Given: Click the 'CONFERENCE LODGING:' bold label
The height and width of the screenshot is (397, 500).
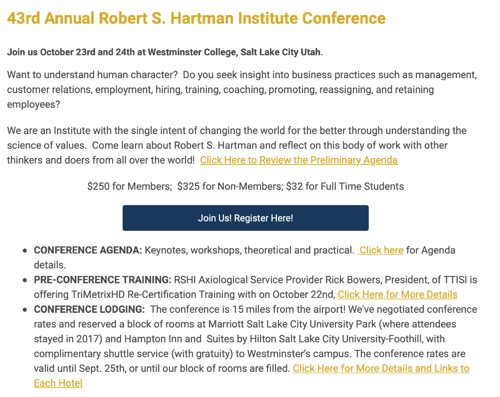Looking at the screenshot, I should pyautogui.click(x=89, y=309).
